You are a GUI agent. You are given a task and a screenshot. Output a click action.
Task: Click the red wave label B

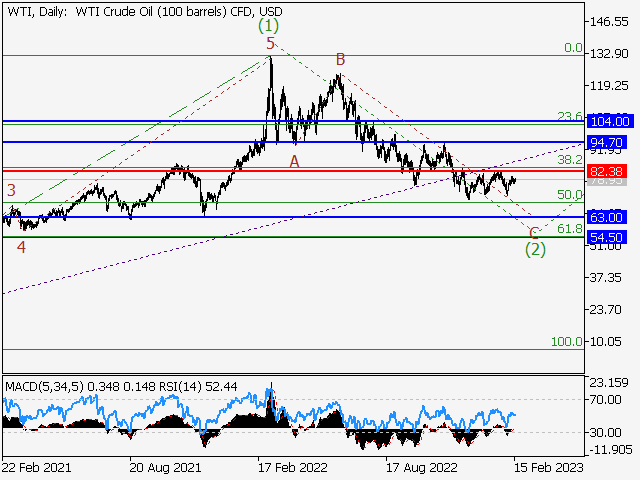(340, 60)
